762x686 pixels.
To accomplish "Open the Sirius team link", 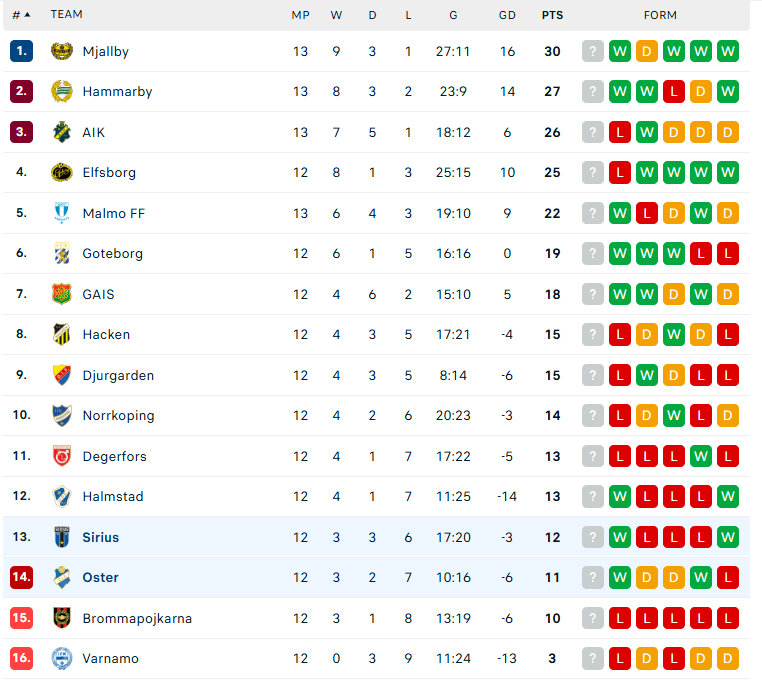I will (101, 537).
